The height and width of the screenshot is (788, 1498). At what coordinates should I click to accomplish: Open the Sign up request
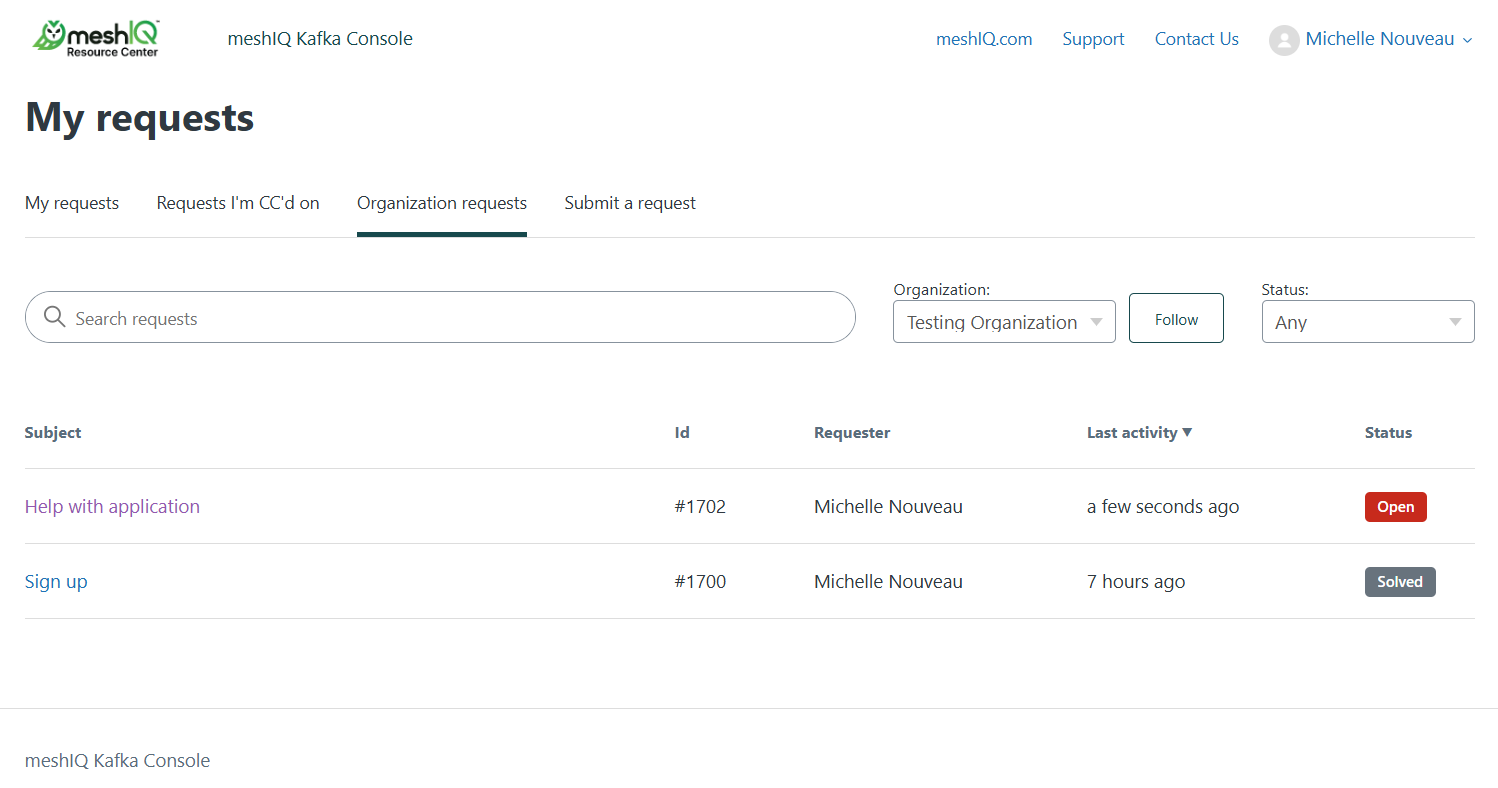[56, 581]
